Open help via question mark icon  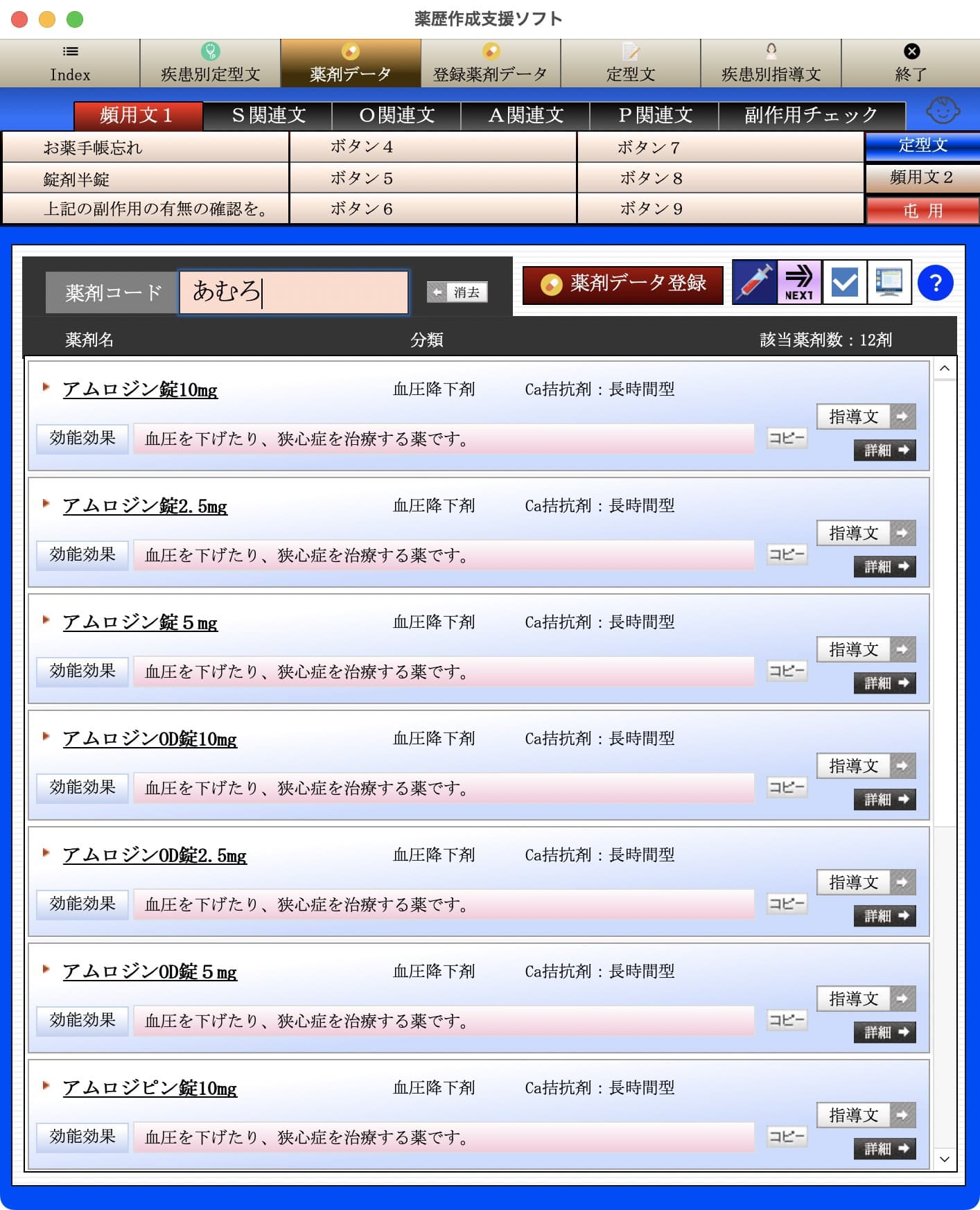click(935, 283)
